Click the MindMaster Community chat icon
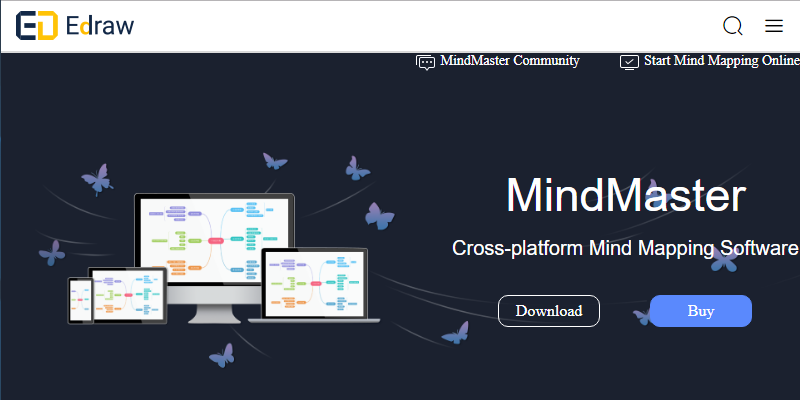The image size is (800, 400). pos(426,61)
